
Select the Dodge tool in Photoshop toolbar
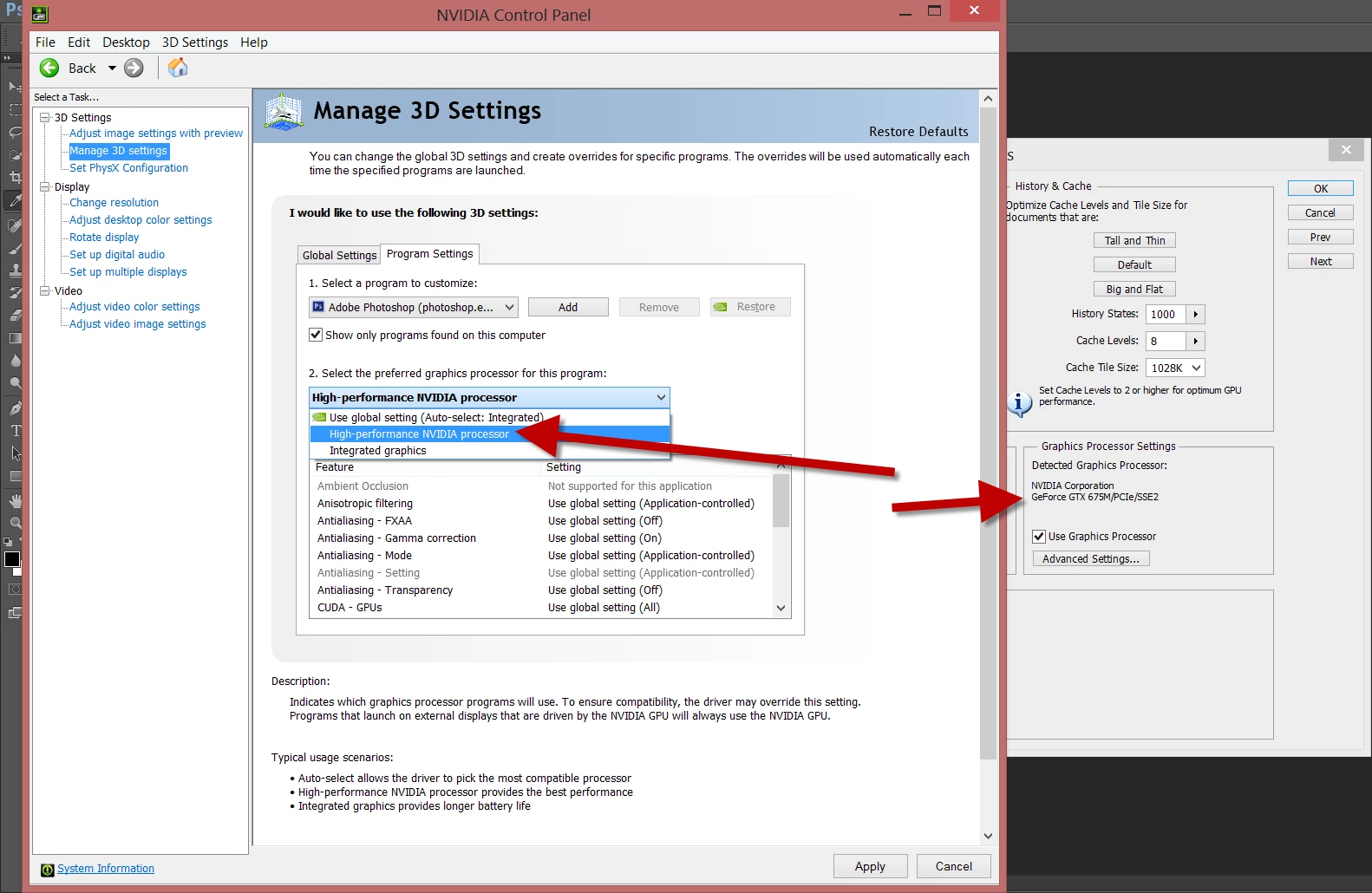click(x=15, y=382)
